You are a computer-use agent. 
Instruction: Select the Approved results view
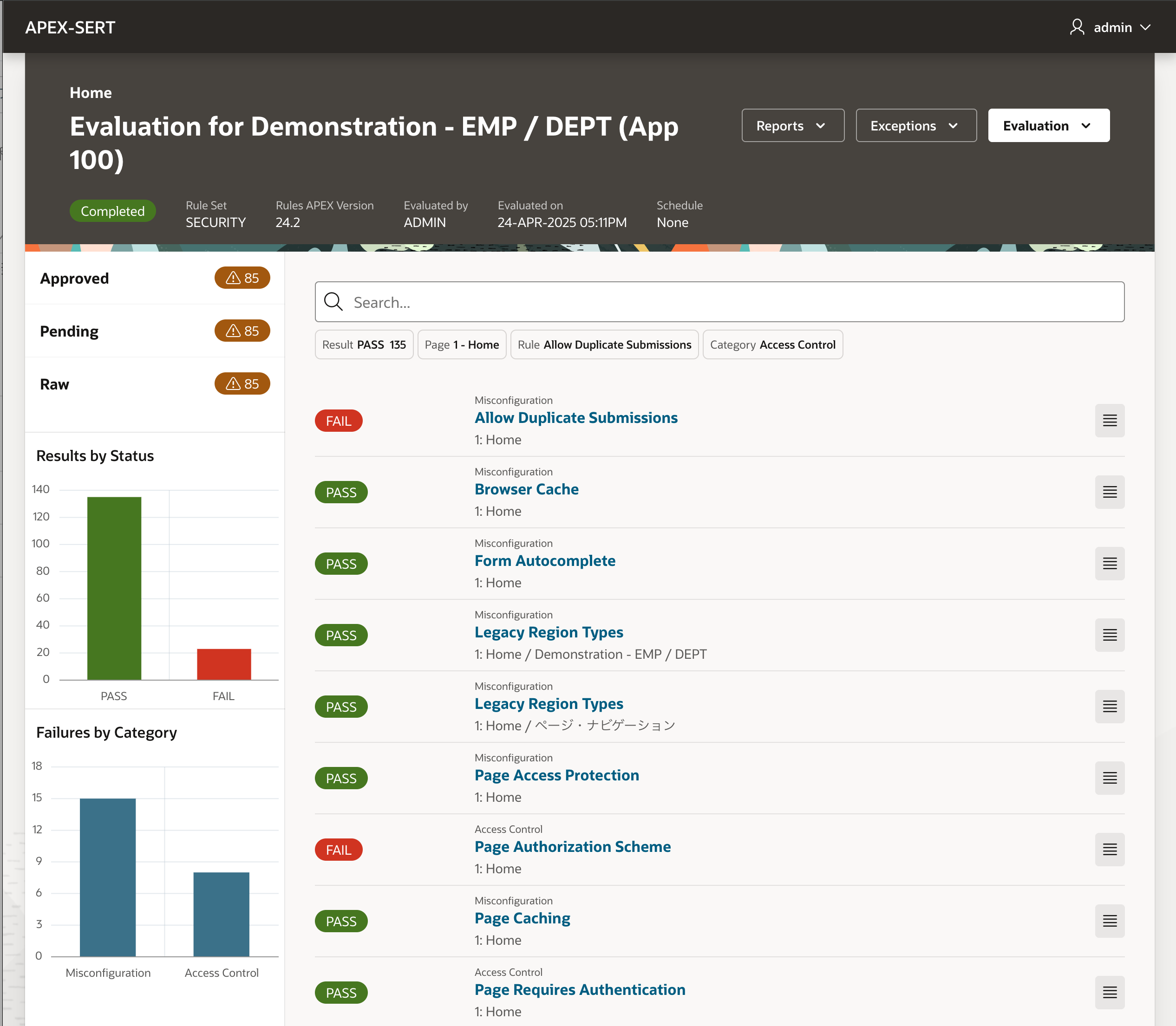74,278
